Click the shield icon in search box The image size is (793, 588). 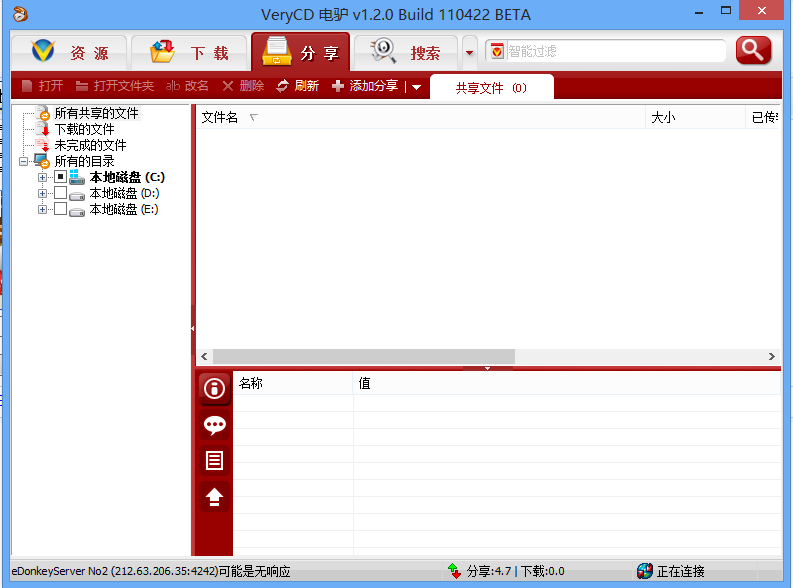(x=497, y=51)
